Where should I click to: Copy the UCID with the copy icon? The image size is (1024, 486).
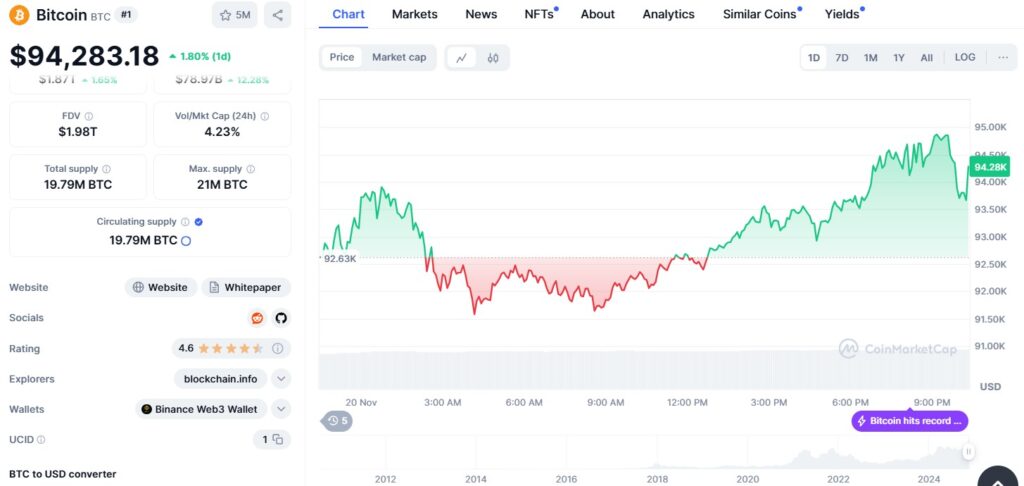click(x=278, y=439)
